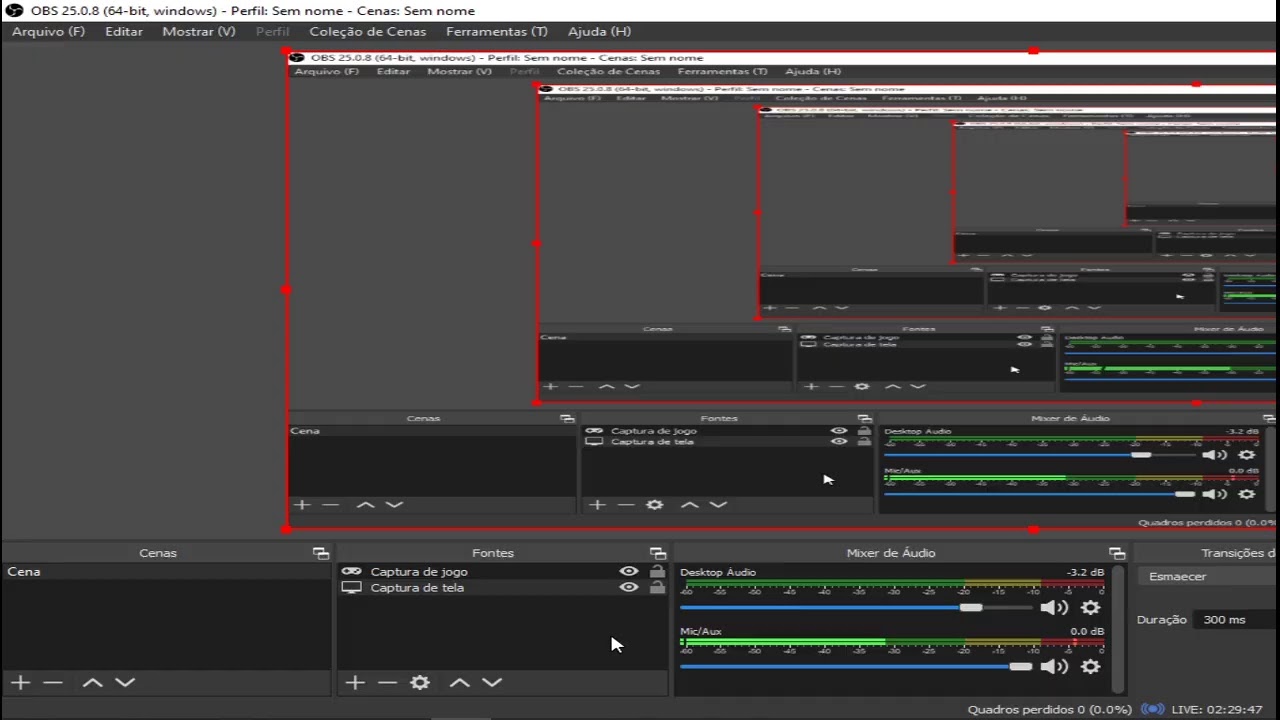Viewport: 1280px width, 720px height.
Task: Click the monitor icon of Captura de tela
Action: tap(351, 588)
